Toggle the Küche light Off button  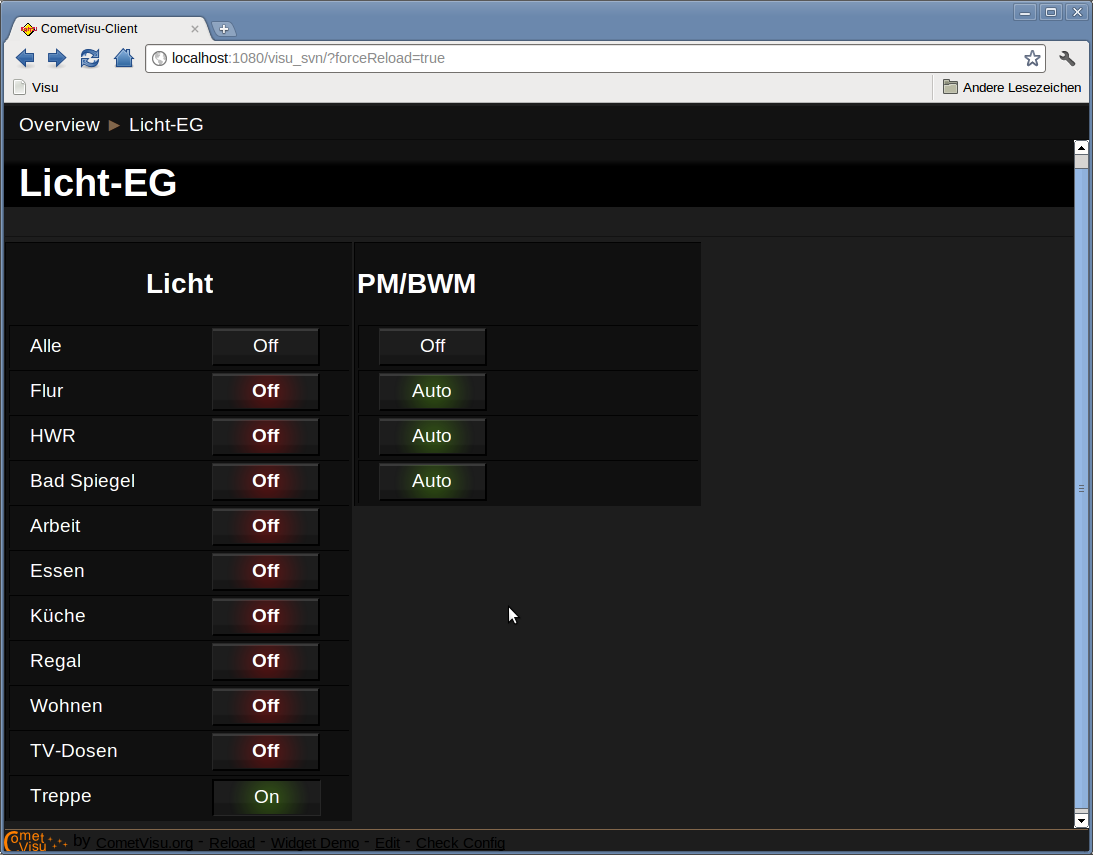click(x=266, y=616)
